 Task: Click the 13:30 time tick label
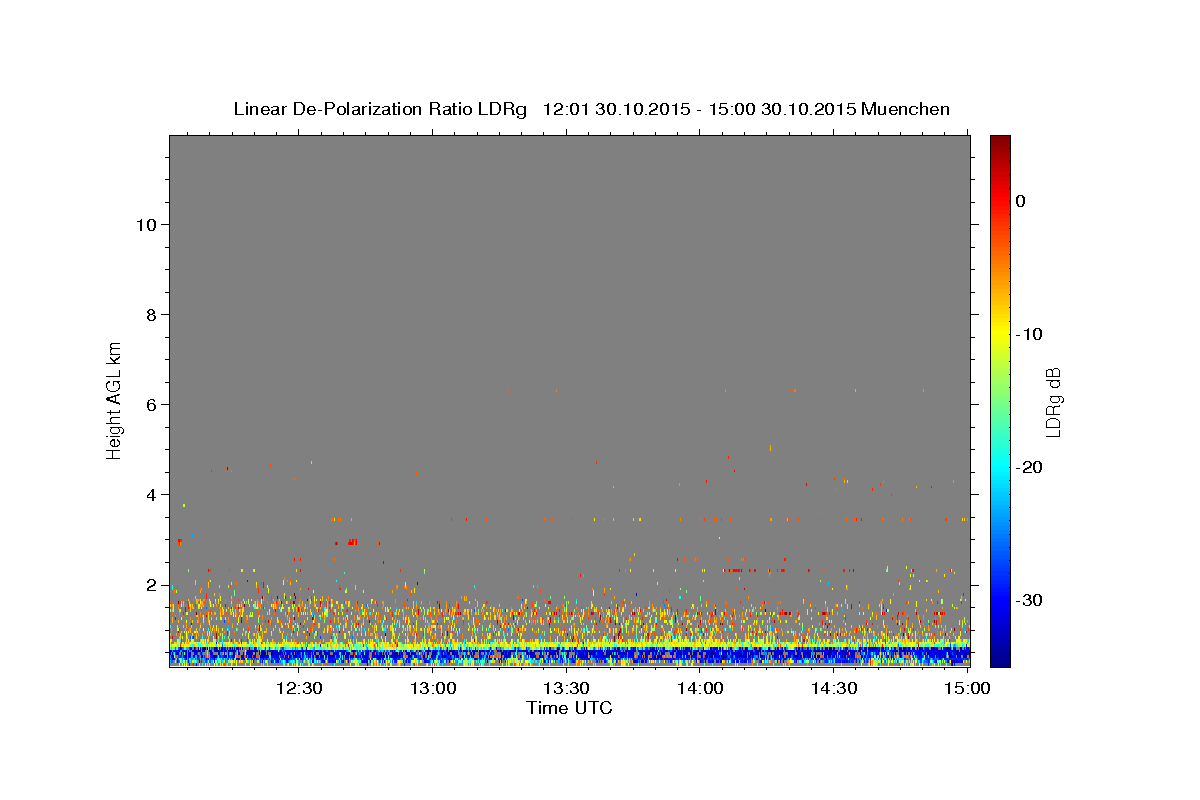566,688
